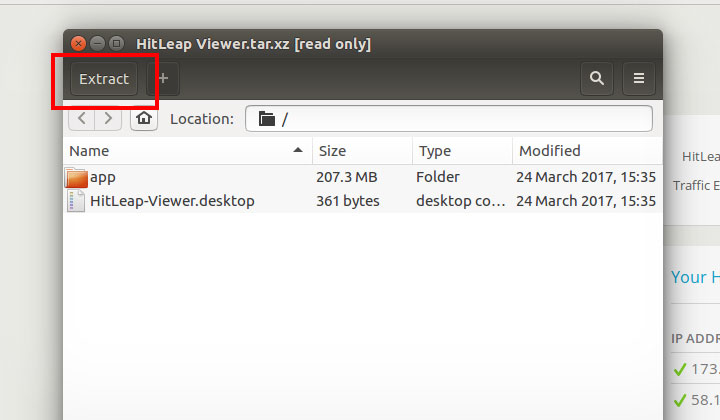Go to the home location
720x420 pixels.
click(144, 118)
